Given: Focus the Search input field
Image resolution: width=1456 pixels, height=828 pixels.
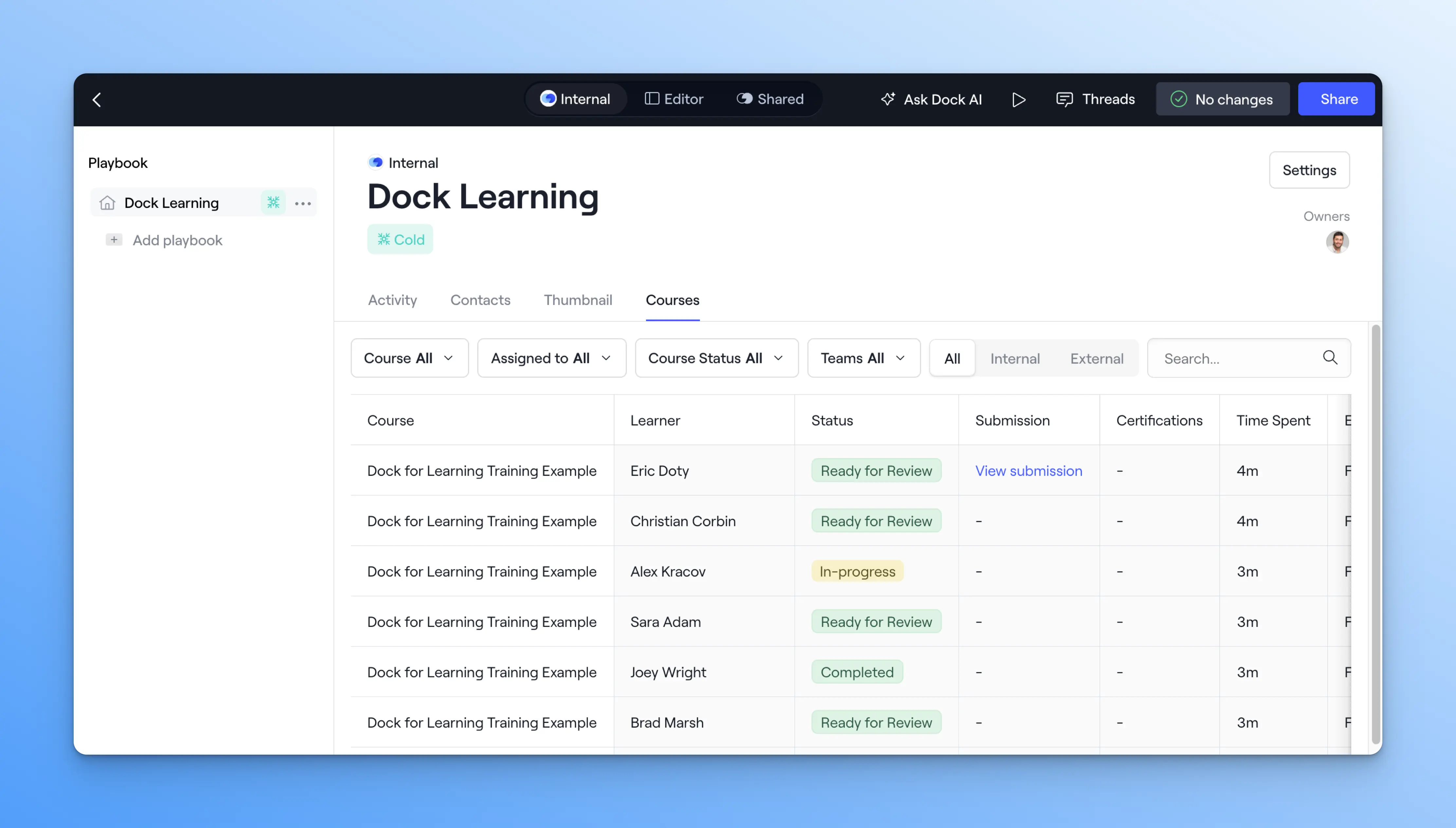Looking at the screenshot, I should (1249, 358).
